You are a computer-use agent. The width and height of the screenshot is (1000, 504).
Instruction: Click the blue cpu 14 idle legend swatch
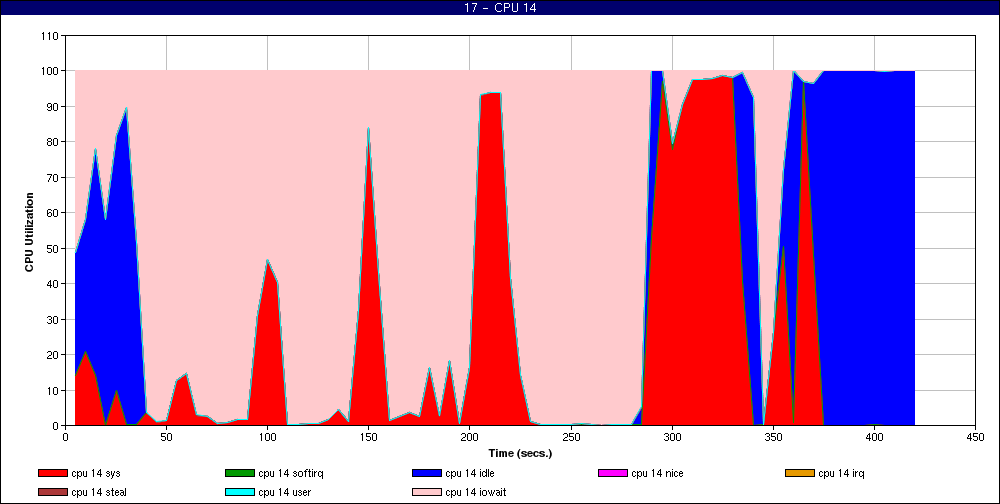[427, 473]
